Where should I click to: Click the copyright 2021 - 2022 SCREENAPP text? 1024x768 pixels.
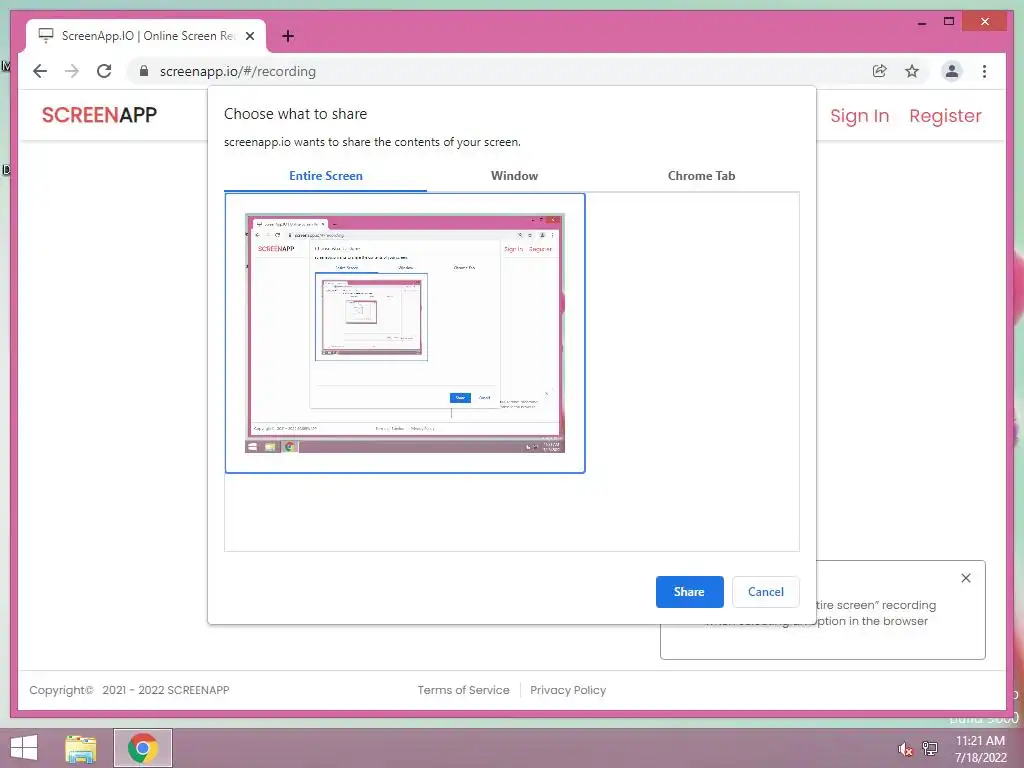129,690
